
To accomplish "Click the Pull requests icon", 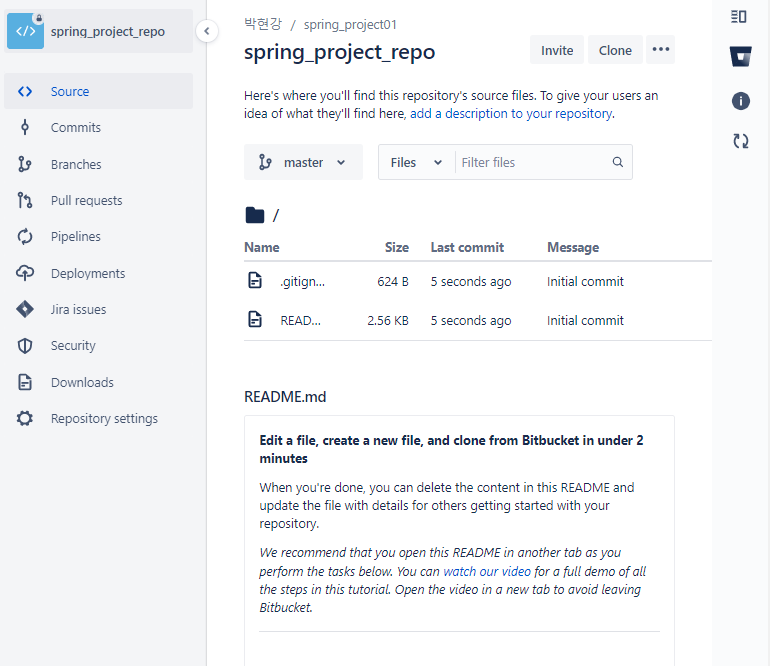I will (25, 200).
